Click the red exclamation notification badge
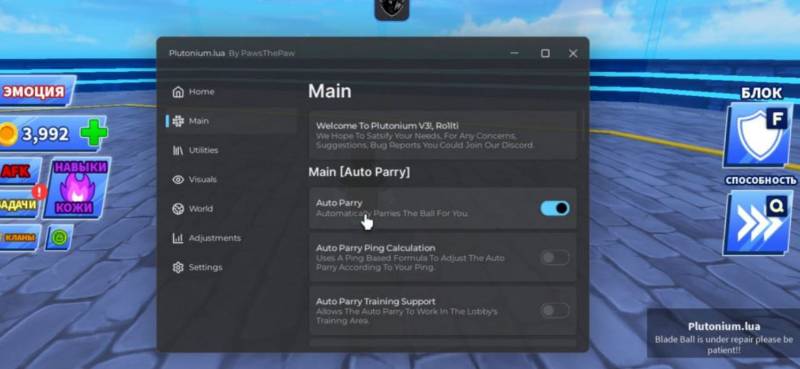Screen dimensions: 800x369 [x=39, y=192]
